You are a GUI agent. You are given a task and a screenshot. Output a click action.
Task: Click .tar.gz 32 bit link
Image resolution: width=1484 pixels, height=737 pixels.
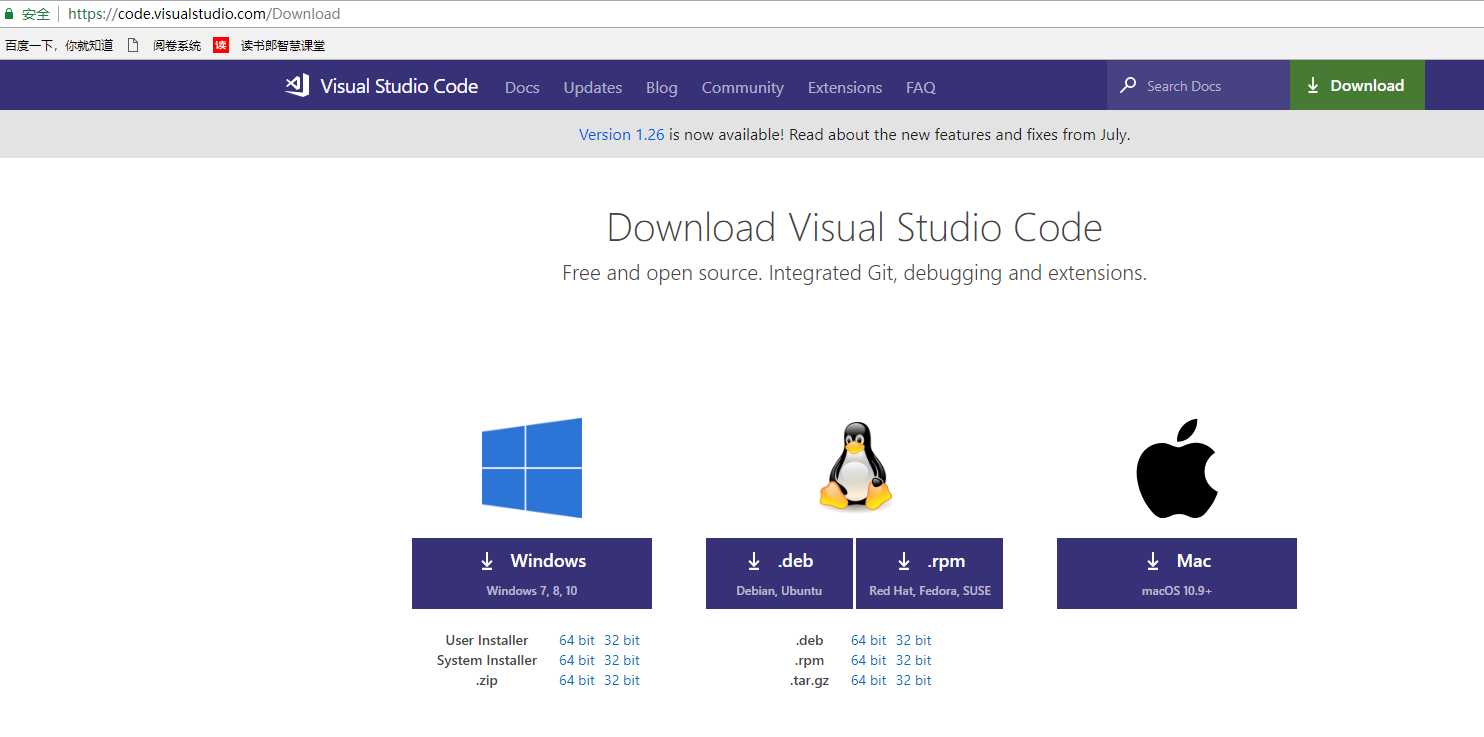click(914, 680)
